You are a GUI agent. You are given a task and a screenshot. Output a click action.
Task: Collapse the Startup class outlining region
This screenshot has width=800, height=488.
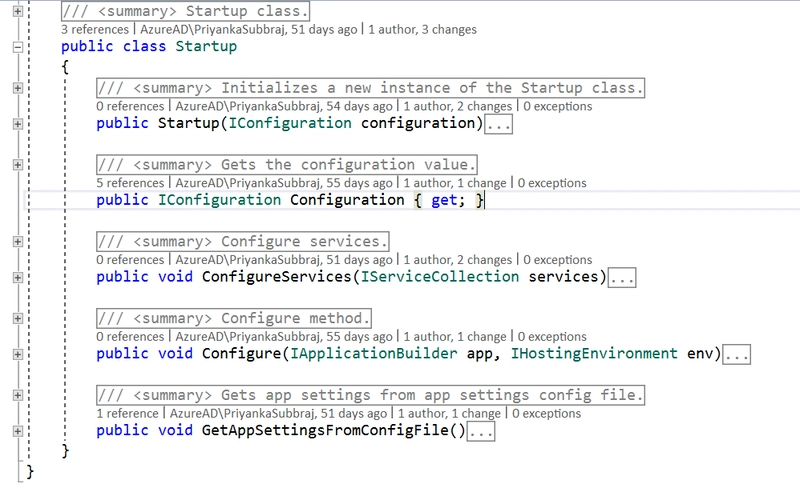pyautogui.click(x=17, y=47)
